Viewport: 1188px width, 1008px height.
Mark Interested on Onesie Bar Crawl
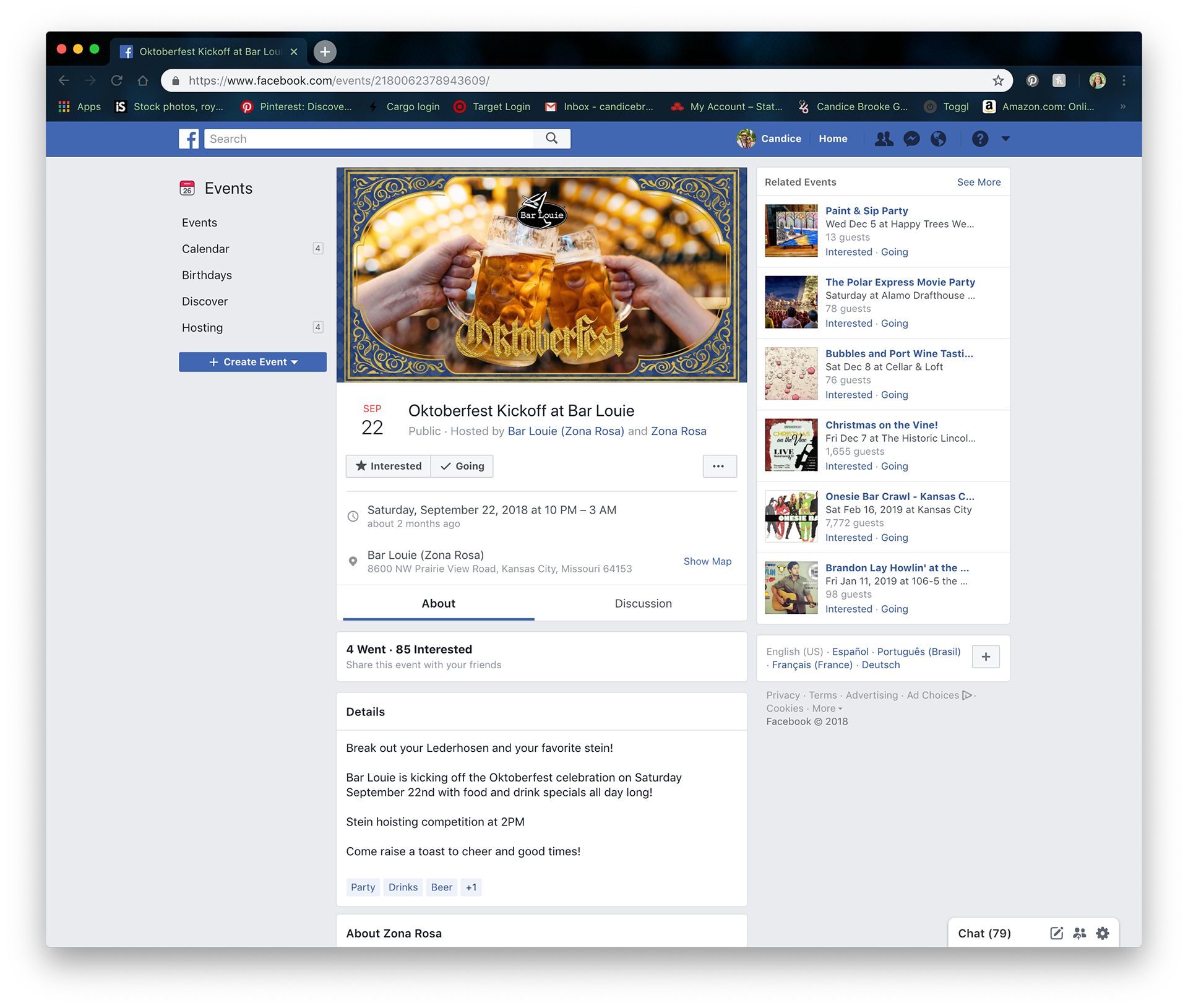tap(849, 538)
